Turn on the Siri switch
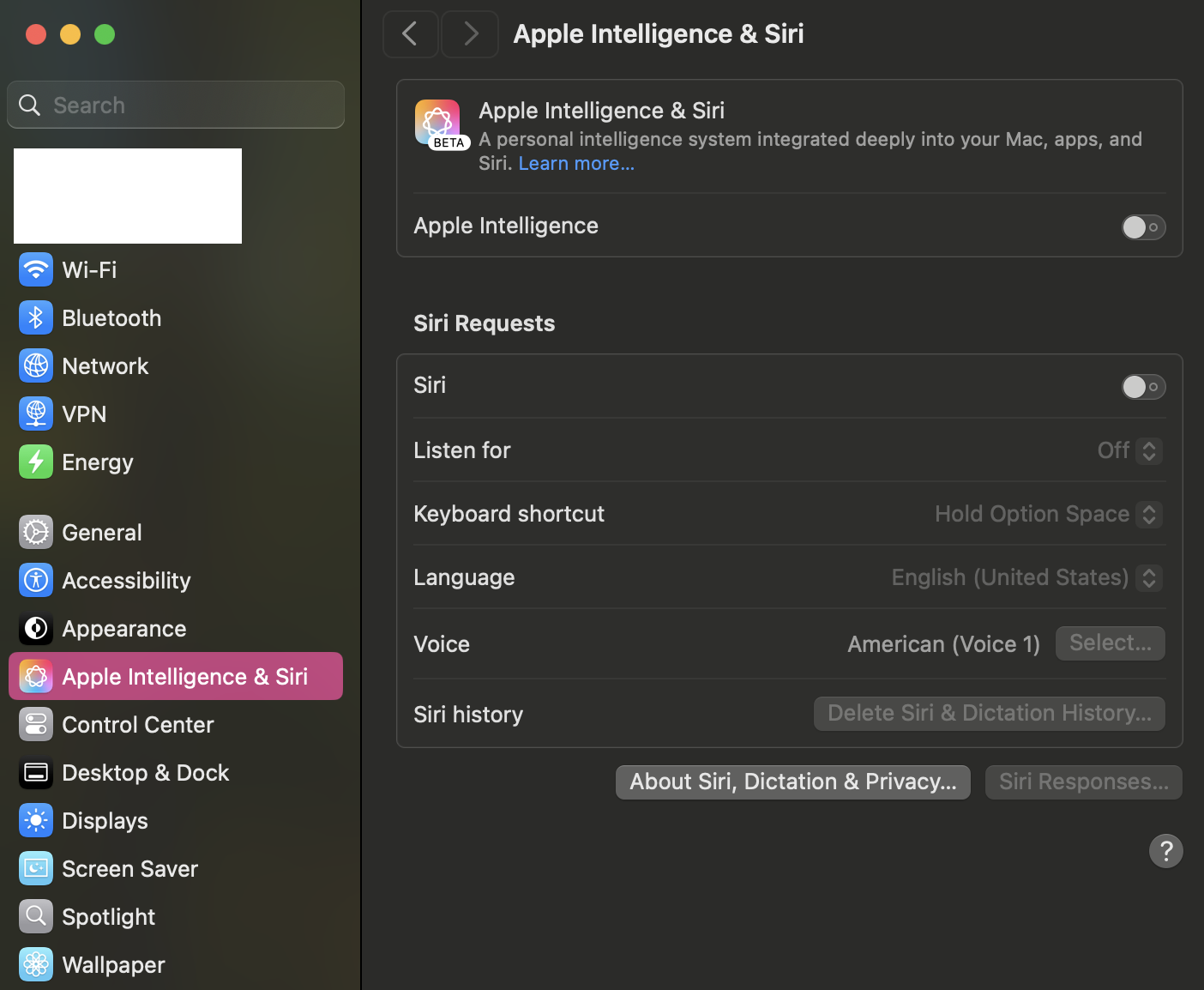This screenshot has height=990, width=1204. pyautogui.click(x=1143, y=387)
